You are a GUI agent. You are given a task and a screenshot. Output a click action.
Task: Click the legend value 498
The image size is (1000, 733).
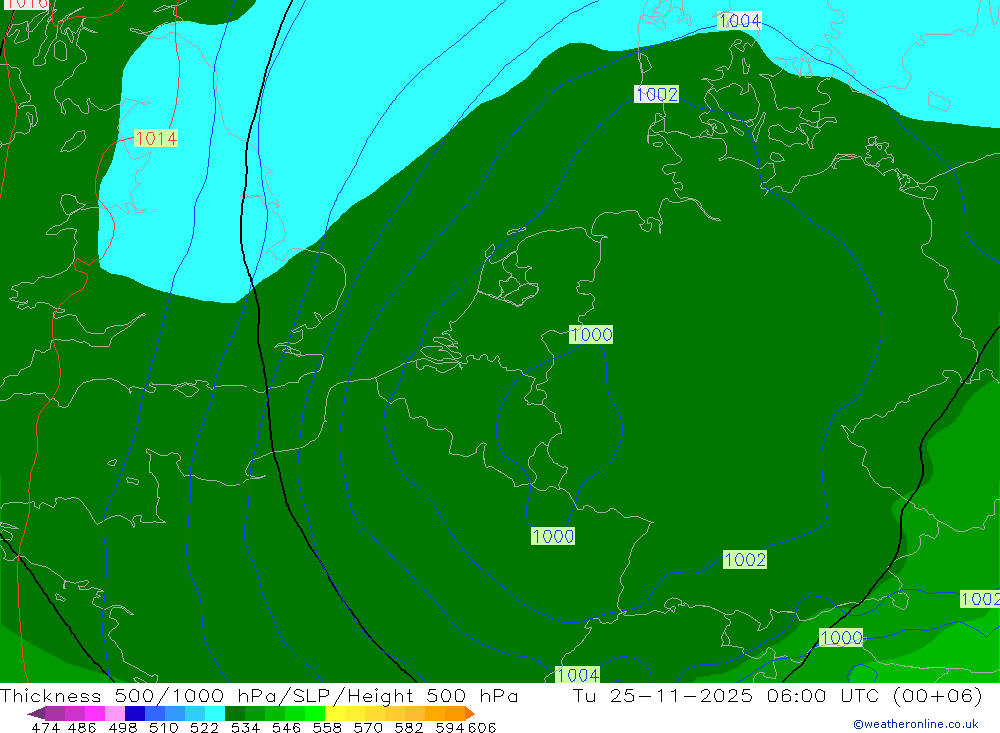point(122,727)
